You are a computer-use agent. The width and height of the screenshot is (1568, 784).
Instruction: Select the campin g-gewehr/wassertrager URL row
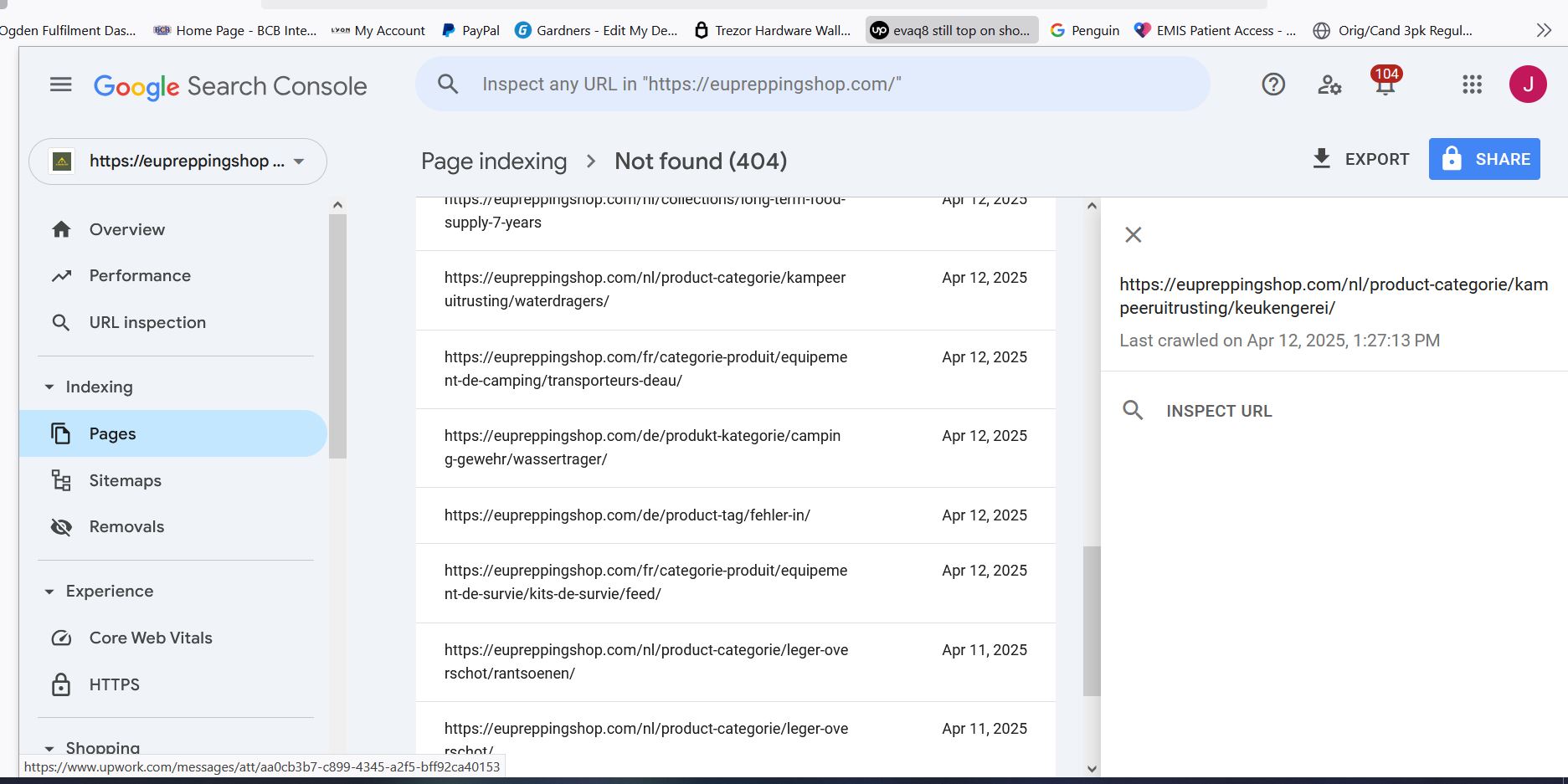pos(736,448)
